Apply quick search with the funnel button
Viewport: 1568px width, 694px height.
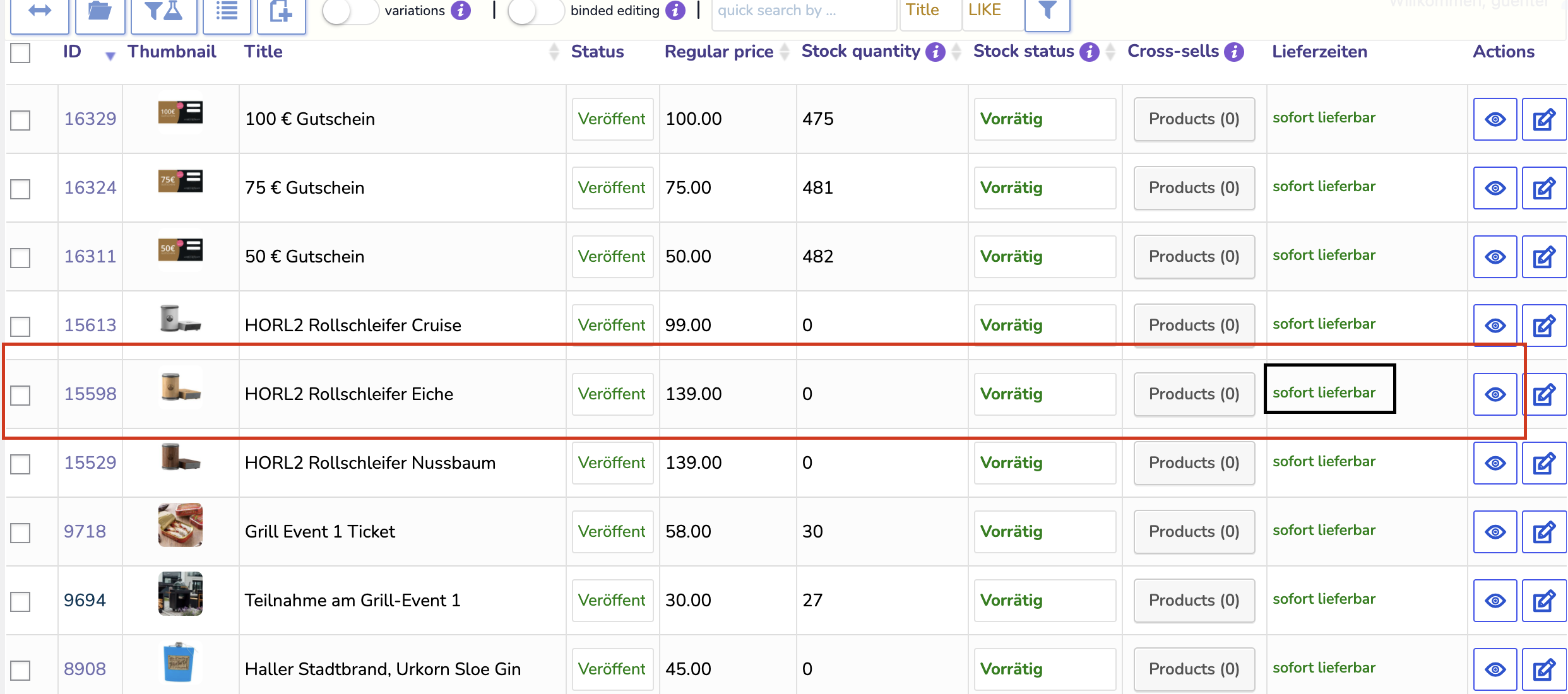[1047, 11]
